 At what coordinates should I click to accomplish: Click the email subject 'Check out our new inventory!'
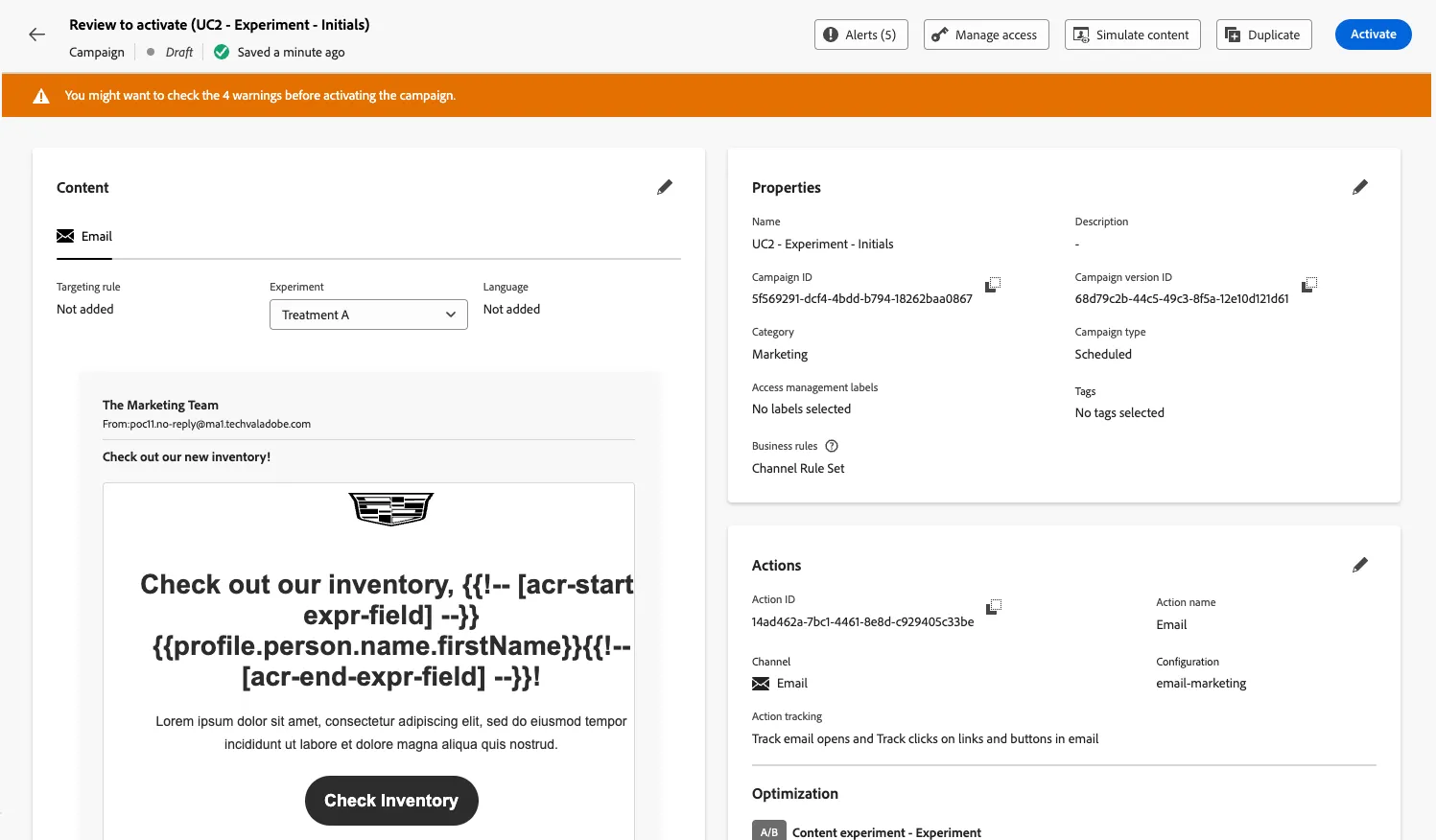pos(186,457)
